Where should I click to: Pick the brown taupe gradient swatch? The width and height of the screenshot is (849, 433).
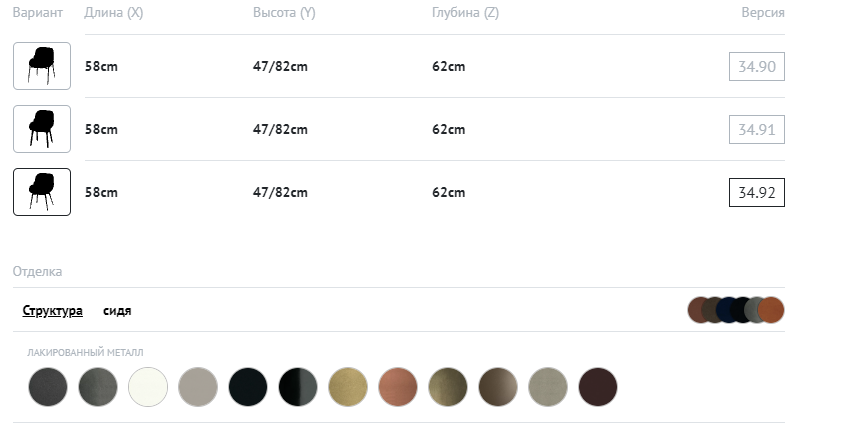point(498,386)
